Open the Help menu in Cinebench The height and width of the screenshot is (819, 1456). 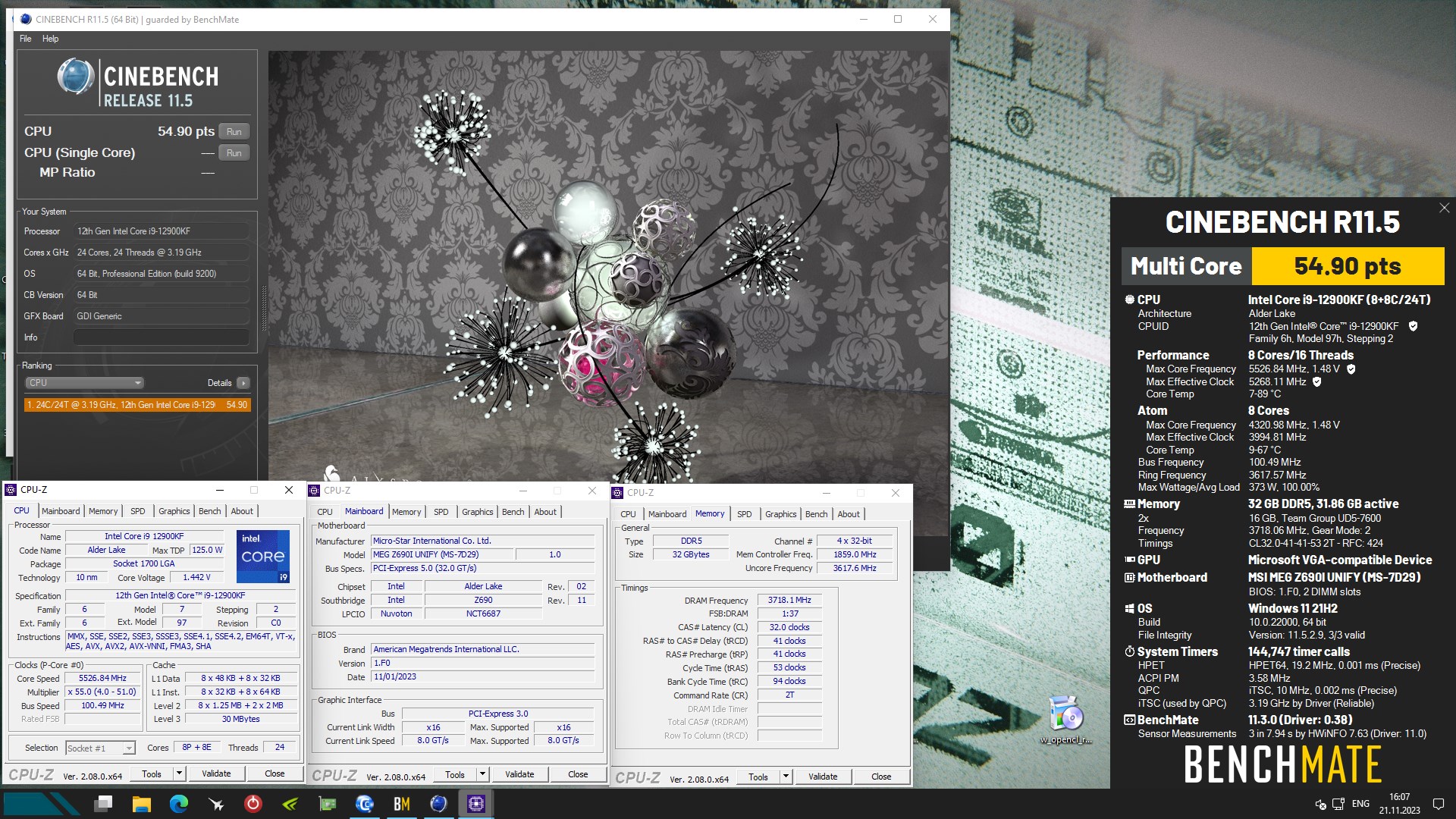pyautogui.click(x=50, y=39)
